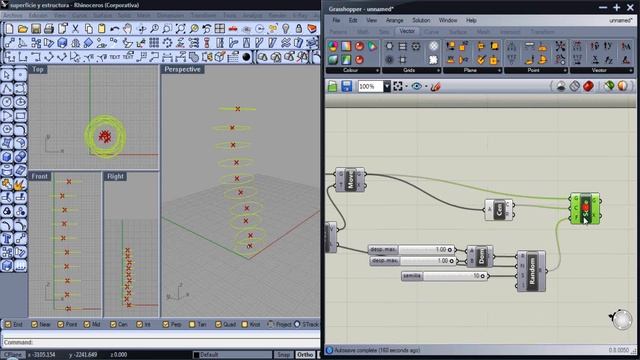Click the orange sphere preview quality icon

coord(623,86)
